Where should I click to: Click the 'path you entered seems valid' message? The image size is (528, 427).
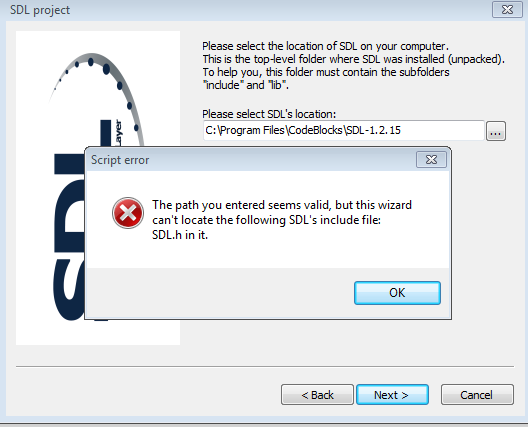tap(282, 205)
